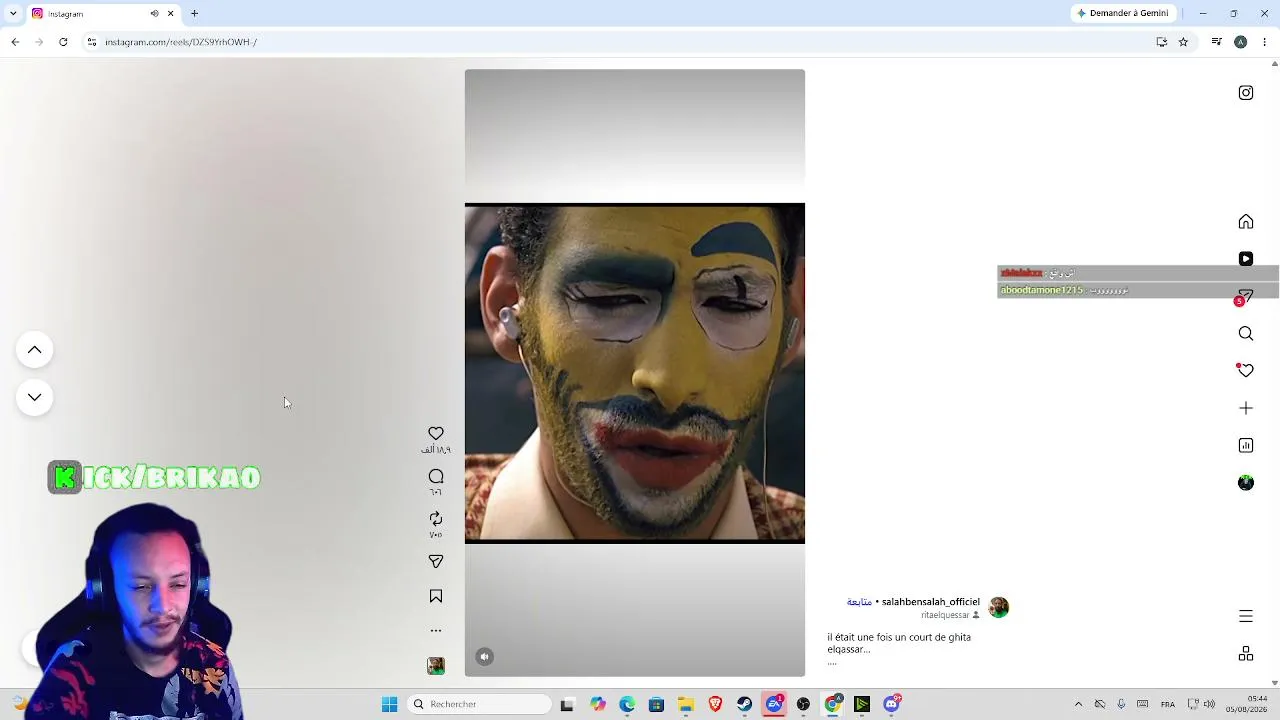This screenshot has width=1280, height=720.
Task: Go forward in browser history
Action: click(39, 42)
